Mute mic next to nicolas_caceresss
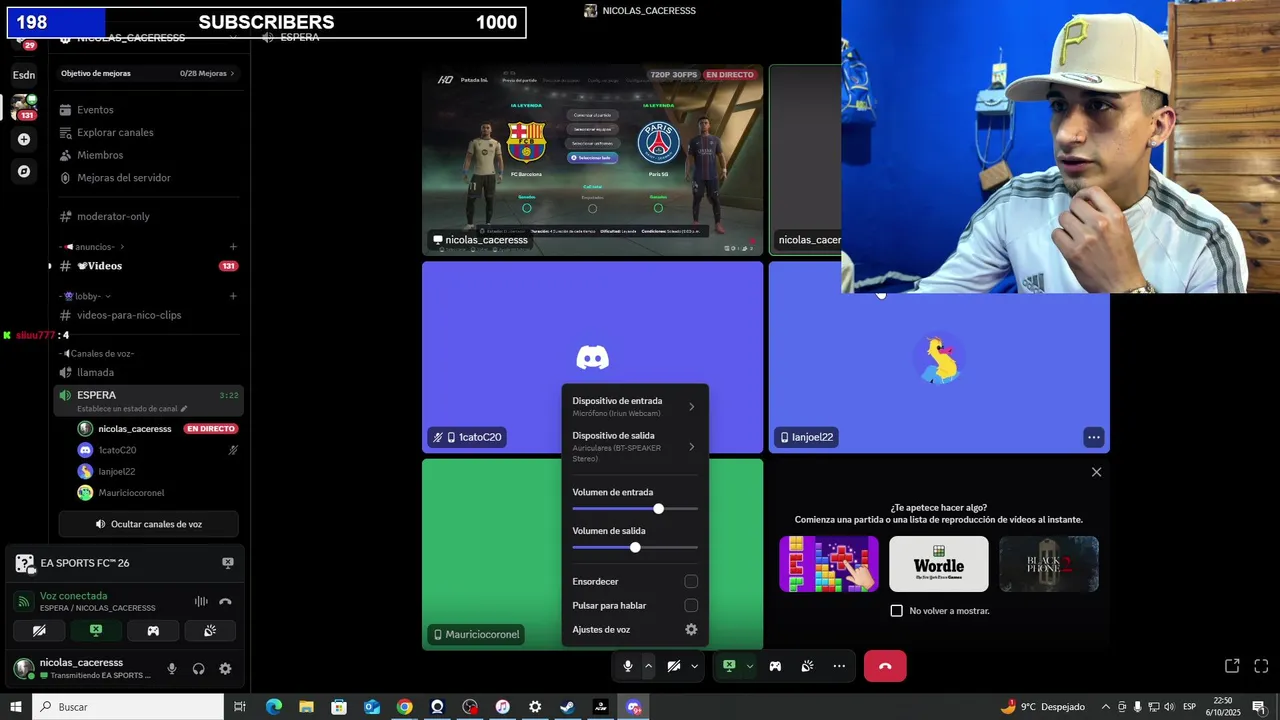The width and height of the screenshot is (1280, 720). pyautogui.click(x=172, y=669)
